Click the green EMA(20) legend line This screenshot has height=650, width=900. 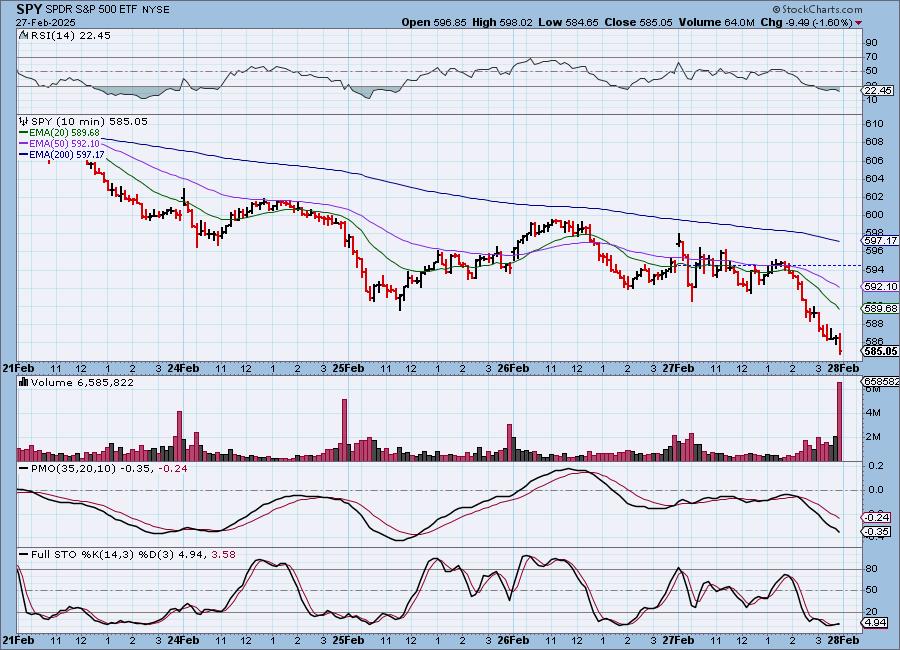tap(24, 133)
